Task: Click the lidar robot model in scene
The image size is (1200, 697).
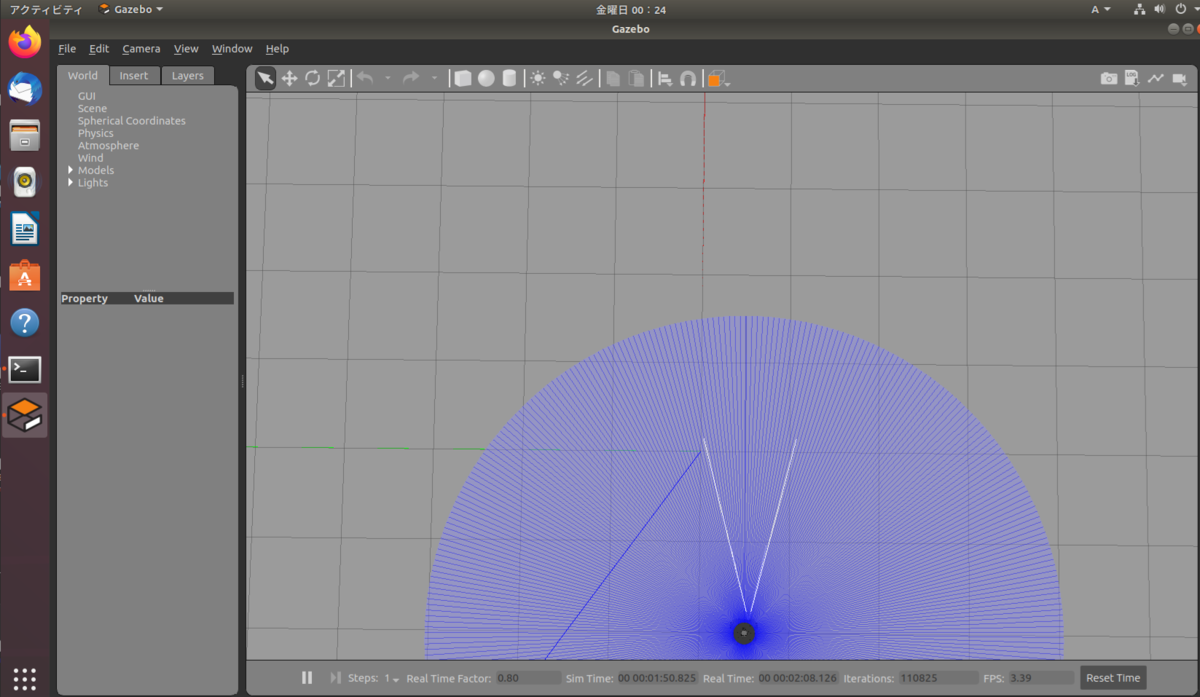Action: point(744,633)
